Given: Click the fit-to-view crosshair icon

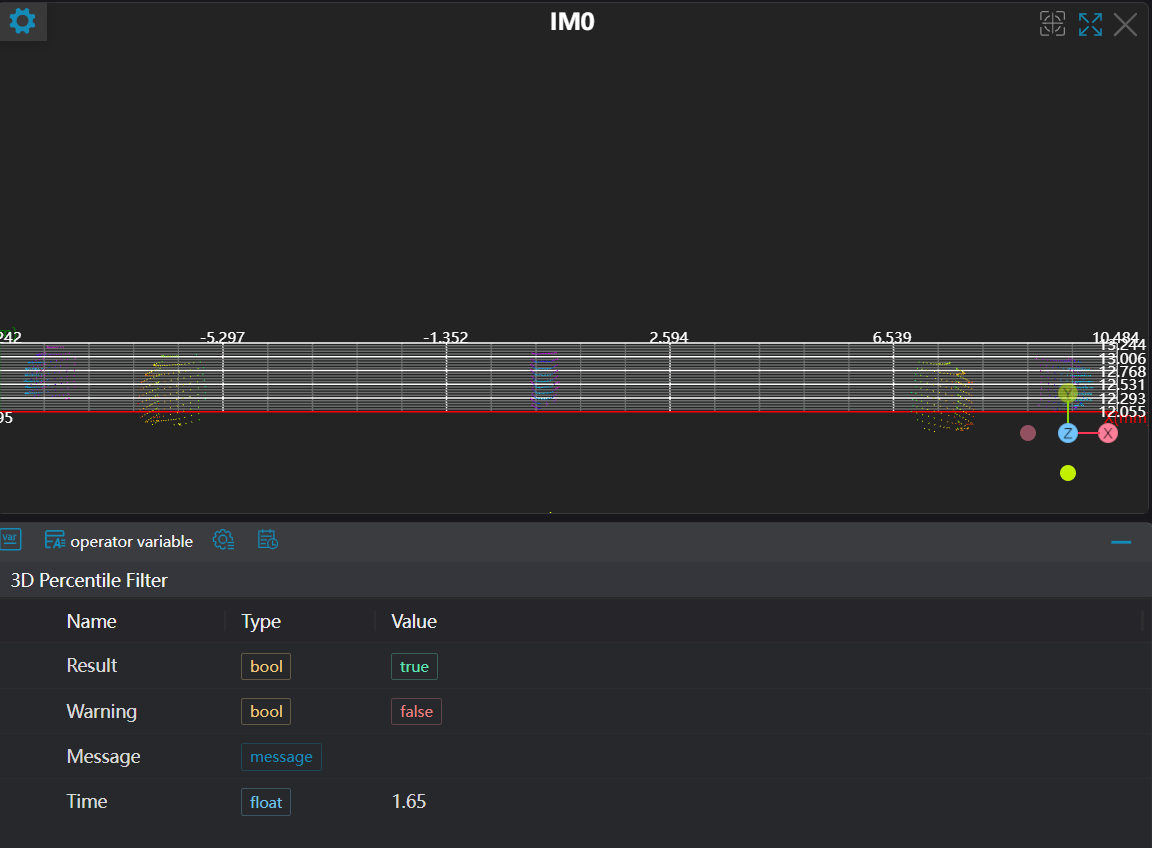Looking at the screenshot, I should tap(1052, 25).
